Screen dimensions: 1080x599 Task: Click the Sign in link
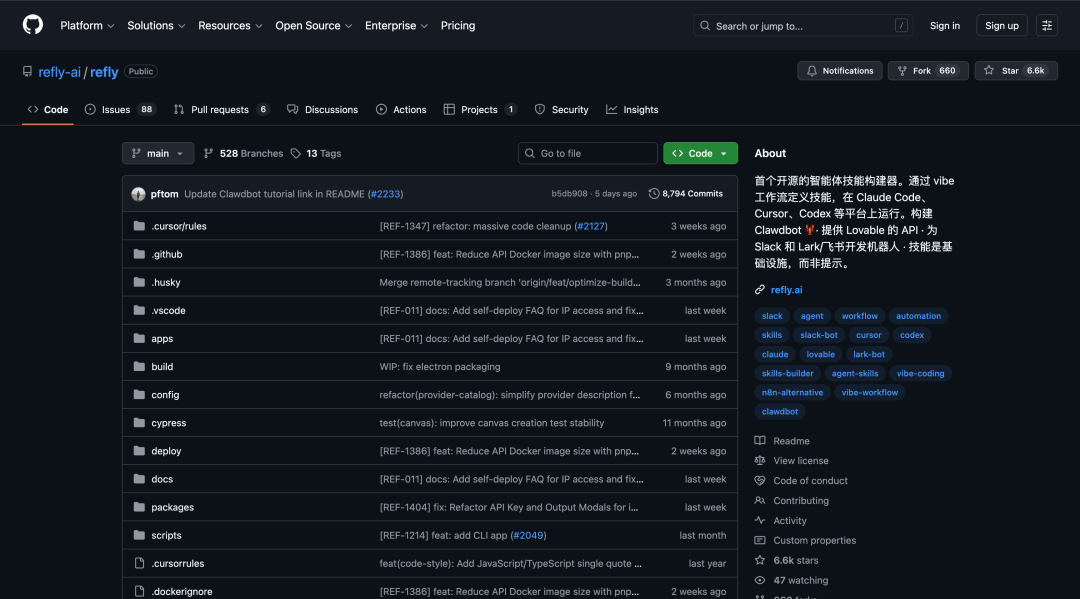(x=944, y=25)
